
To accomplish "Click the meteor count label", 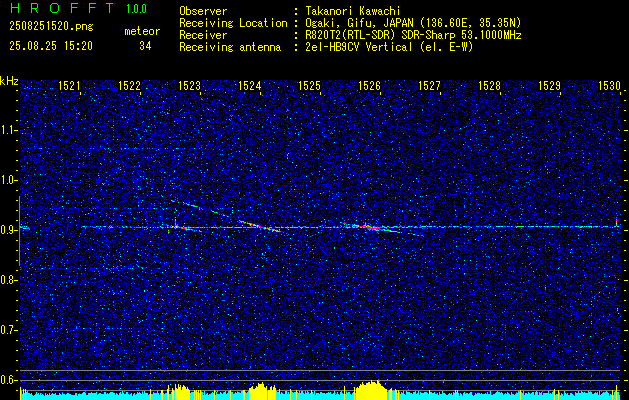I will [x=142, y=31].
